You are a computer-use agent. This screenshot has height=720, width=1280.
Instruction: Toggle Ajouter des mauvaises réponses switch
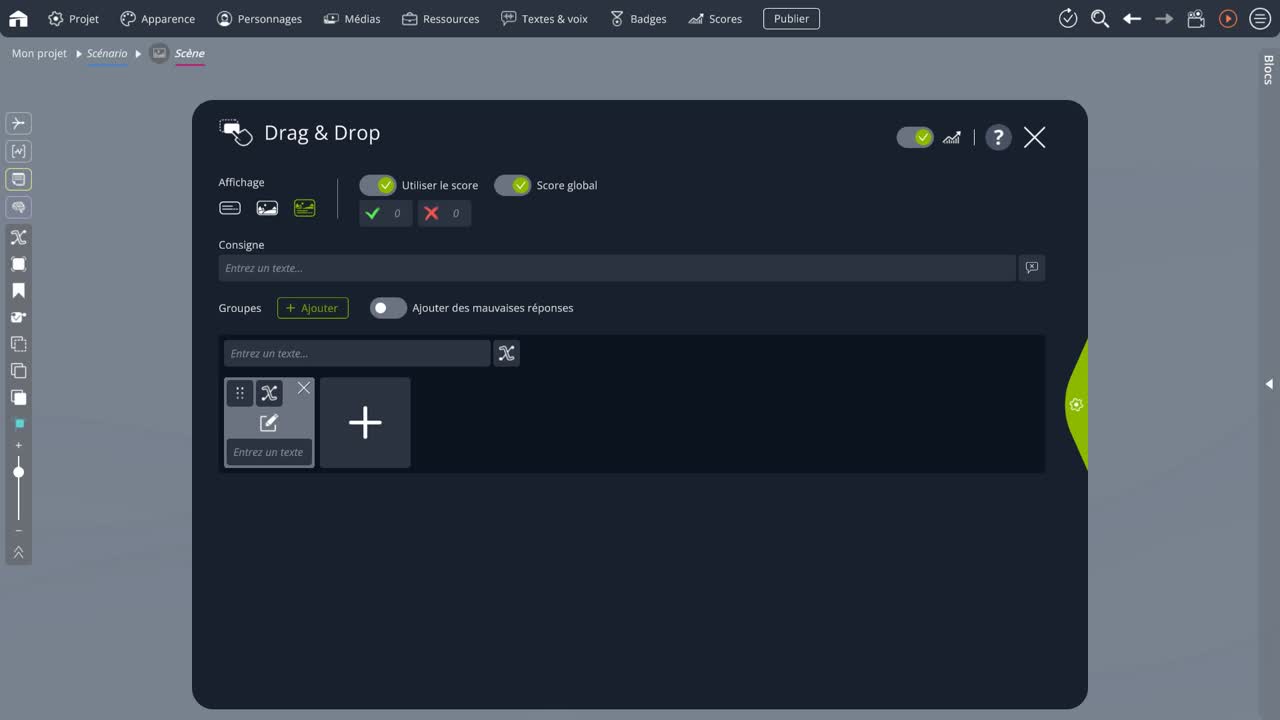pos(388,308)
